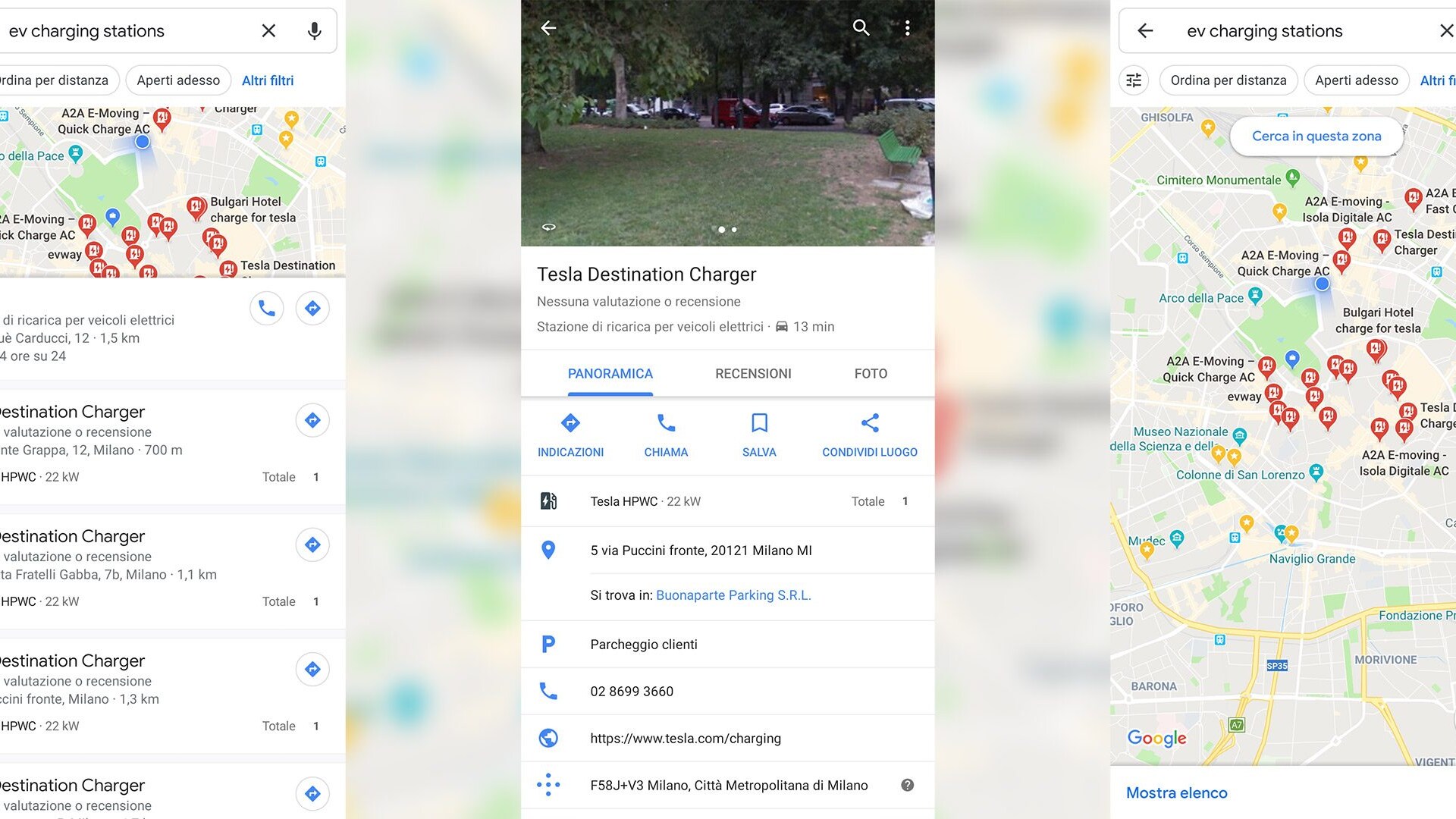Clear the left search field with X
The height and width of the screenshot is (819, 1456).
click(268, 31)
